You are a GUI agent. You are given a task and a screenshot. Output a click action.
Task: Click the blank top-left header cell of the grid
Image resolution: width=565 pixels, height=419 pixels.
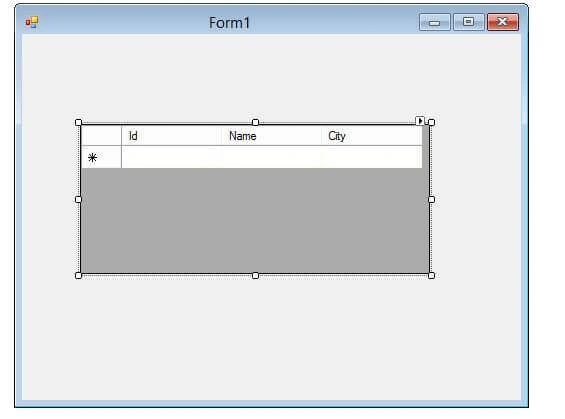point(102,136)
